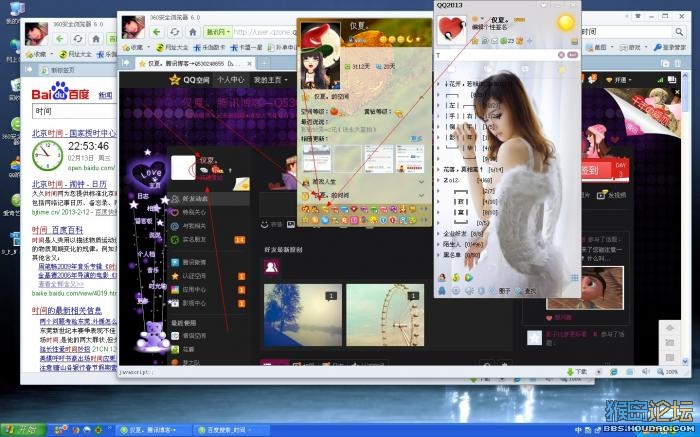
Task: Open the QQ main menu penguin icon
Action: [442, 291]
